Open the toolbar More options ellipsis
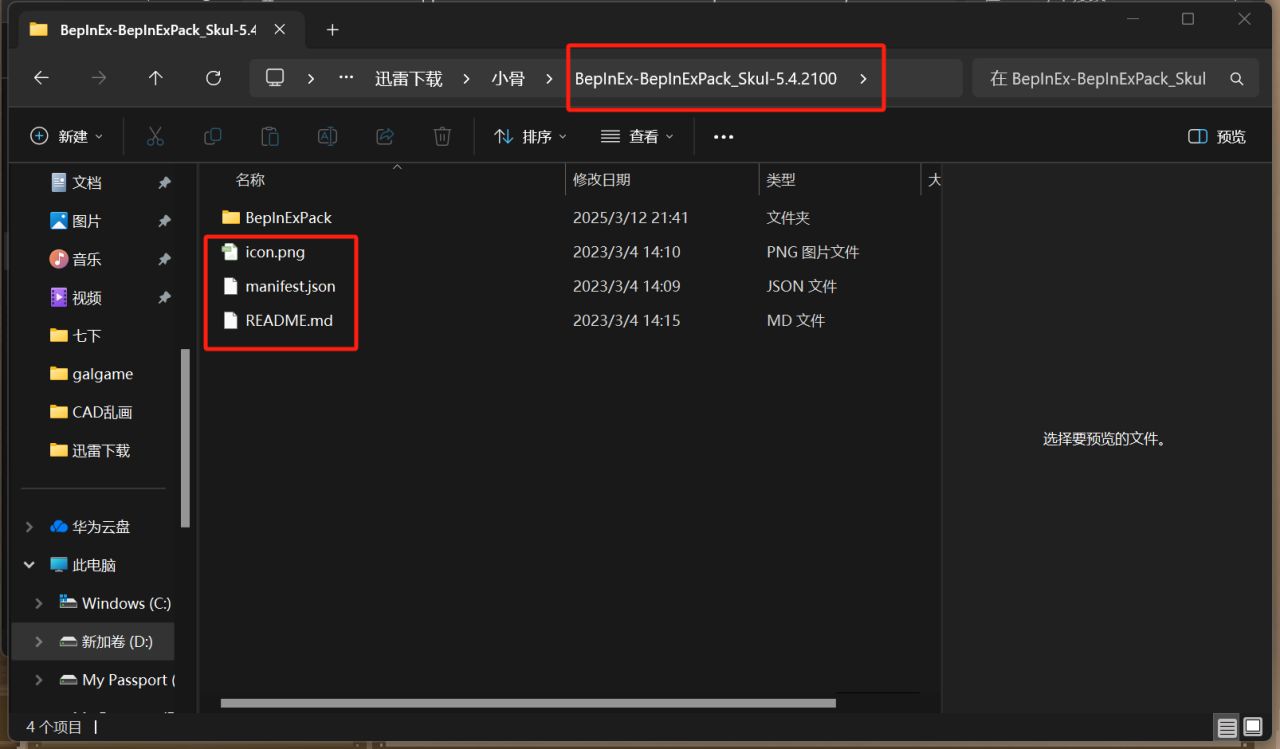The width and height of the screenshot is (1280, 749). pos(724,137)
